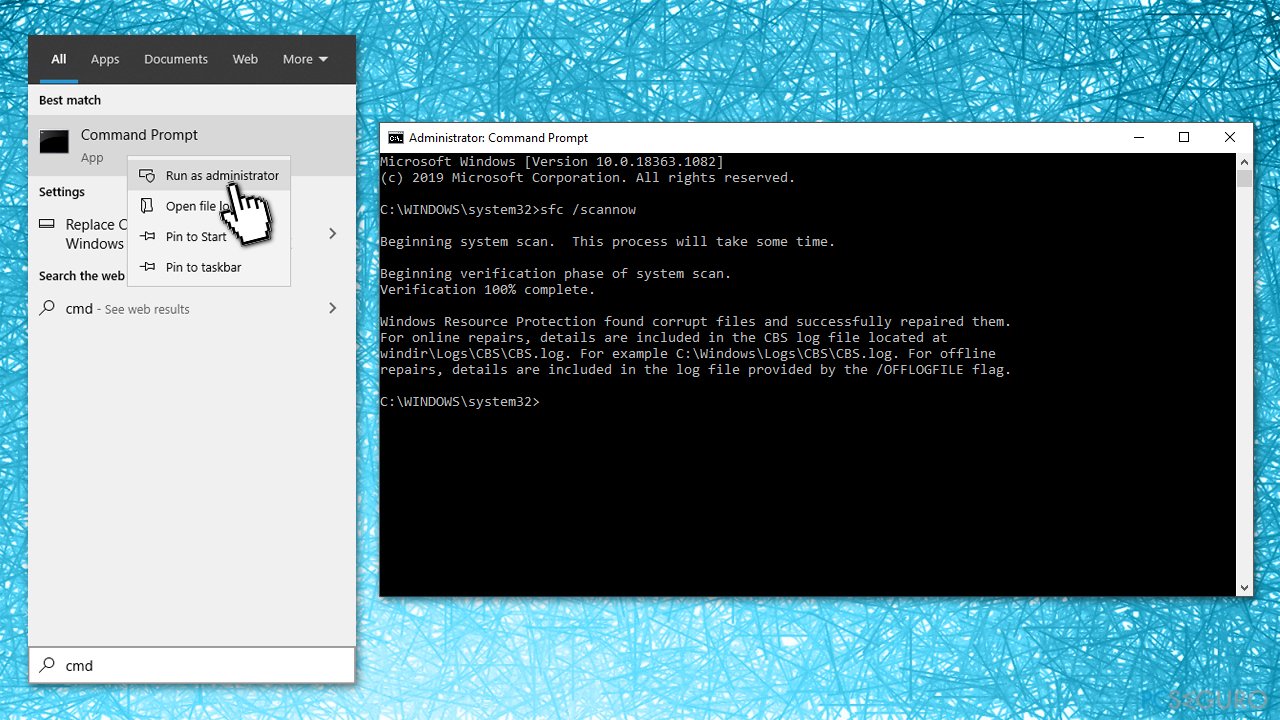Click 'Administrator: Command Prompt' title text
The width and height of the screenshot is (1280, 720).
coord(499,138)
